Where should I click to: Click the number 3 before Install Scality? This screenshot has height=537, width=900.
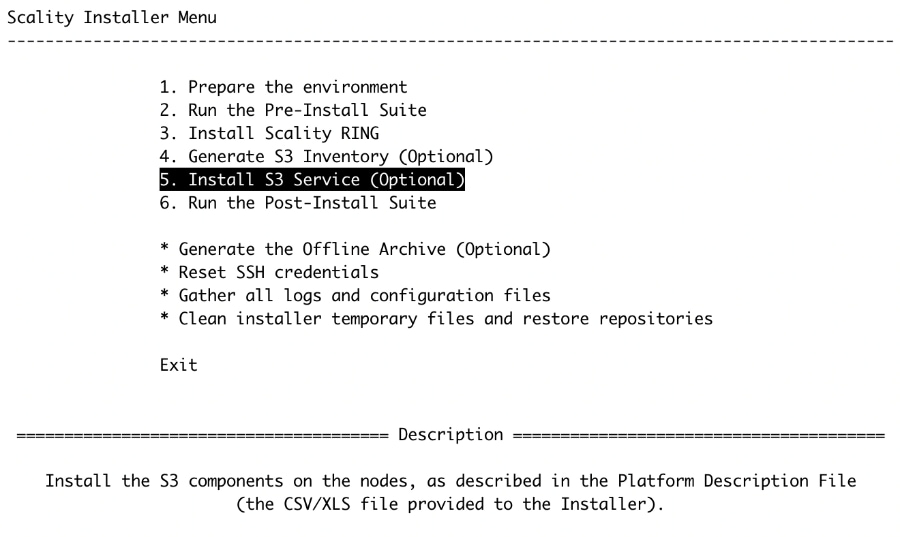click(x=167, y=133)
